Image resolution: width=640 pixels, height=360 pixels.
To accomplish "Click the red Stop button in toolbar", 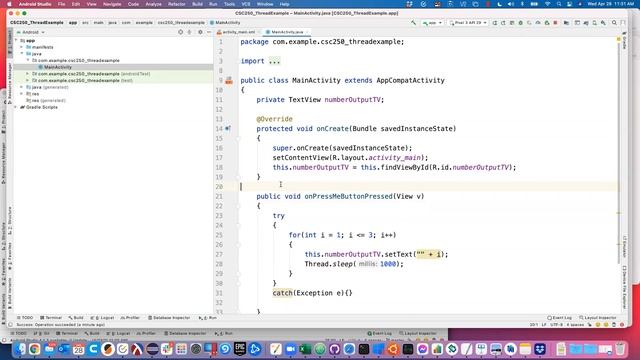I will click(x=556, y=23).
